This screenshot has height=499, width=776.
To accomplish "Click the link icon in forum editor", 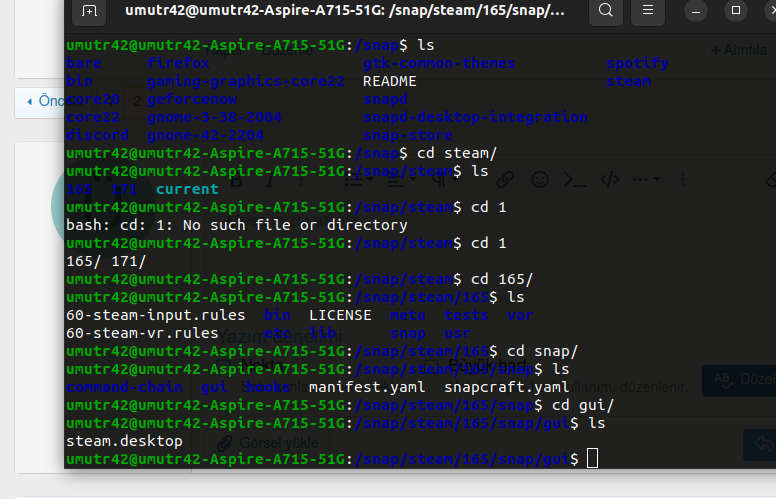I will (x=505, y=179).
